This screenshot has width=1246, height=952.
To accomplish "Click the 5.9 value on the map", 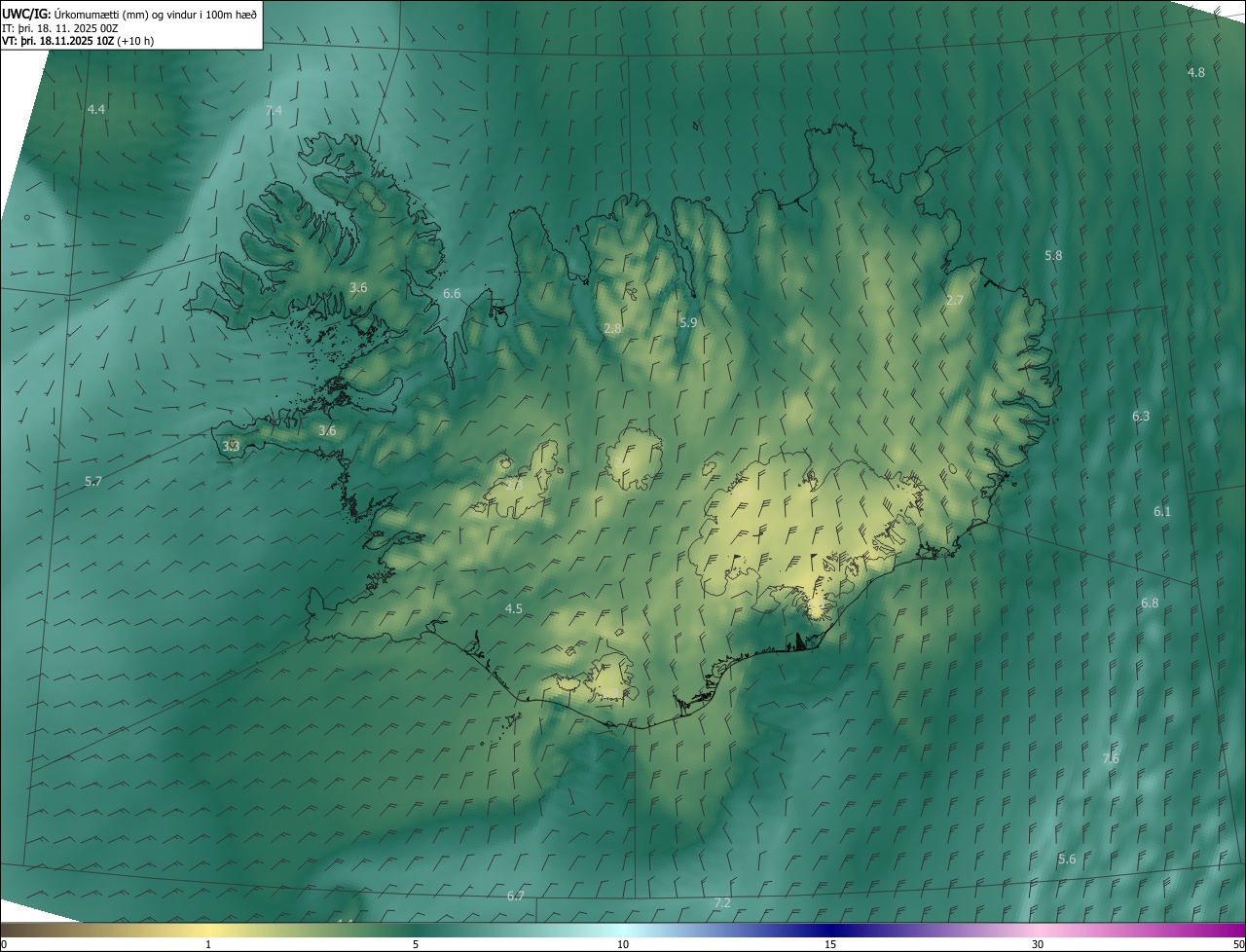I will pyautogui.click(x=688, y=322).
